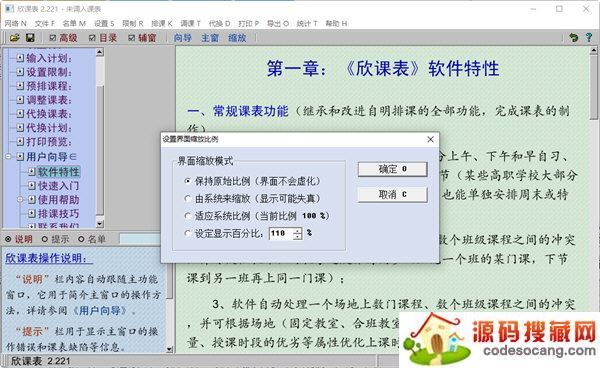Screen dimensions: 600x368
Task: Click the document icon beside 排课技巧
Action: (32, 213)
